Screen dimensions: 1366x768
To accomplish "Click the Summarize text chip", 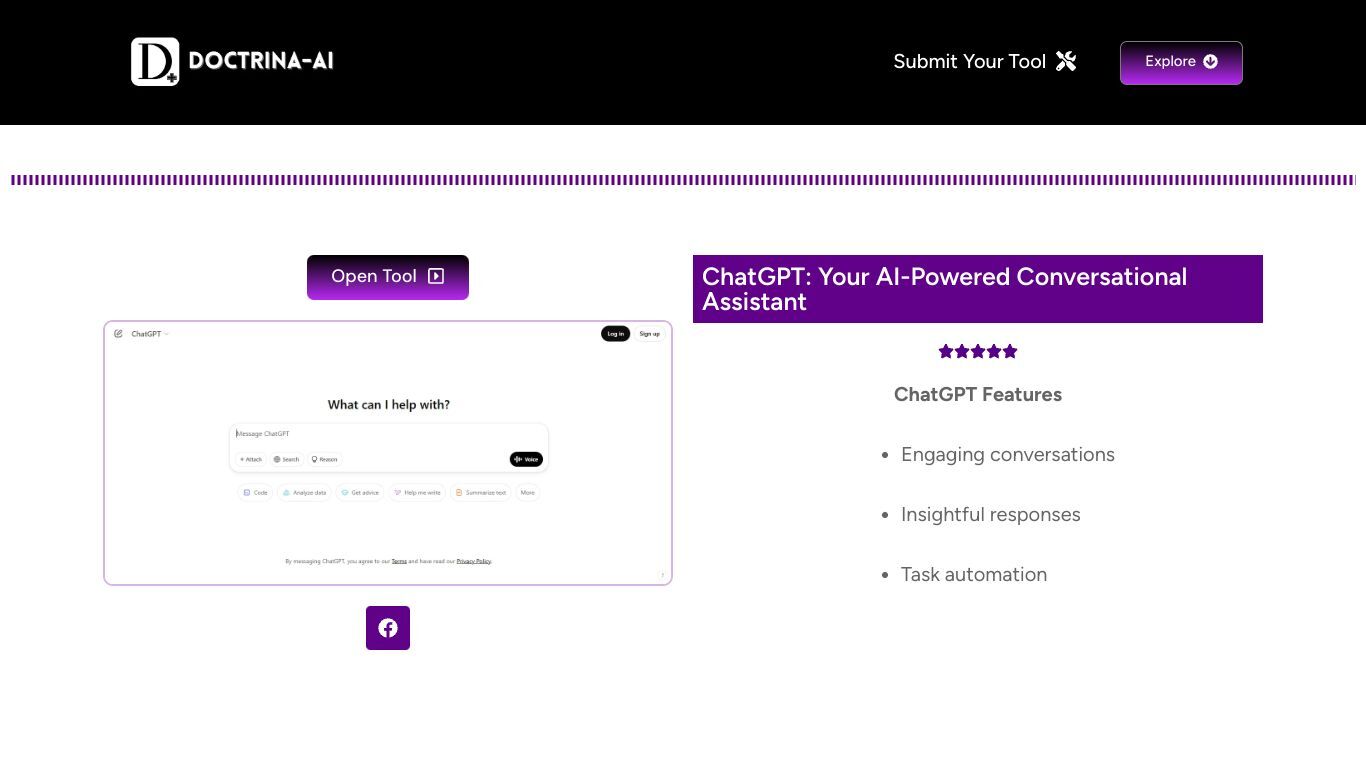I will click(481, 493).
